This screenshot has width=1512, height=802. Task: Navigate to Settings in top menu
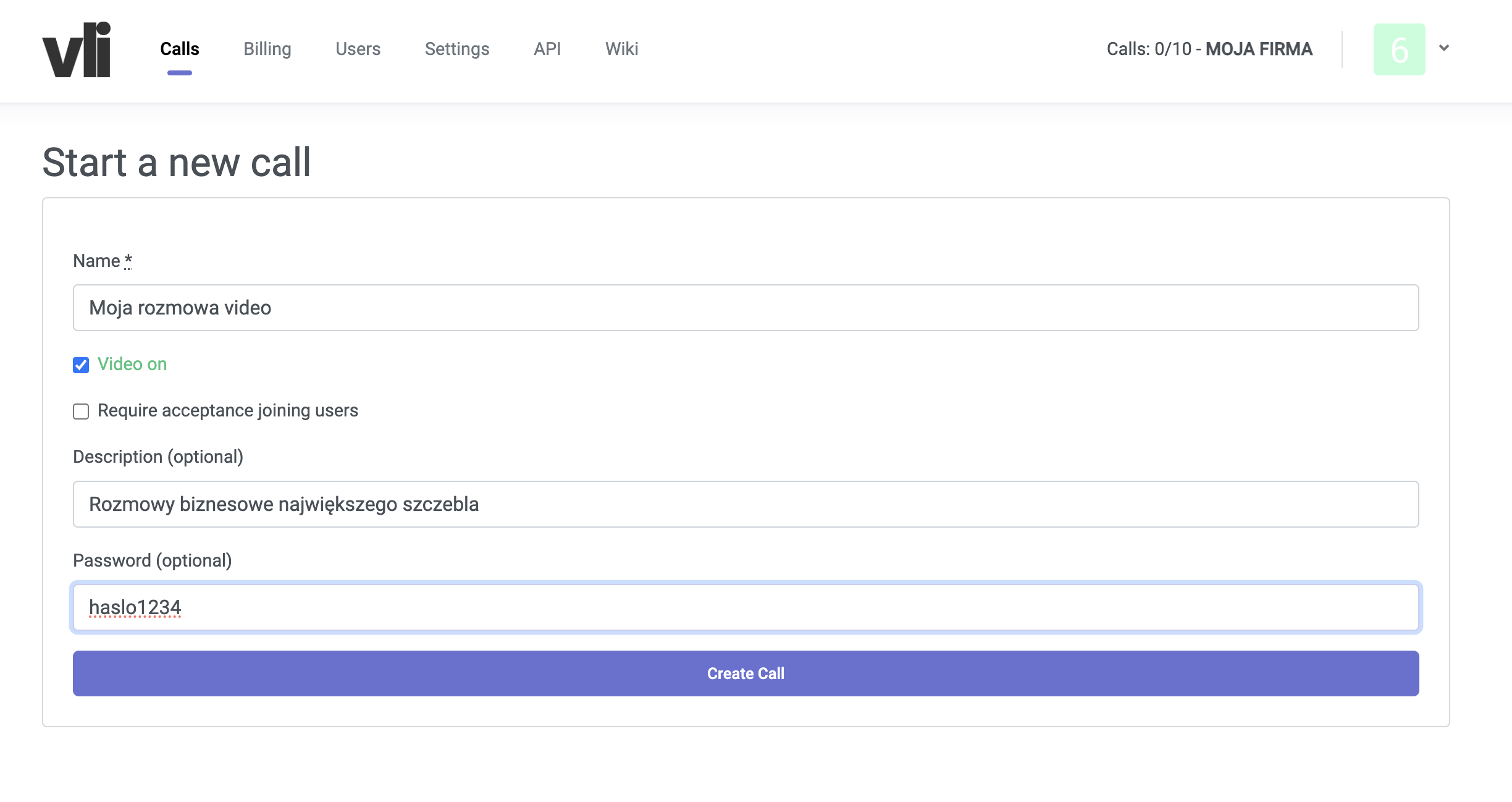pyautogui.click(x=456, y=49)
